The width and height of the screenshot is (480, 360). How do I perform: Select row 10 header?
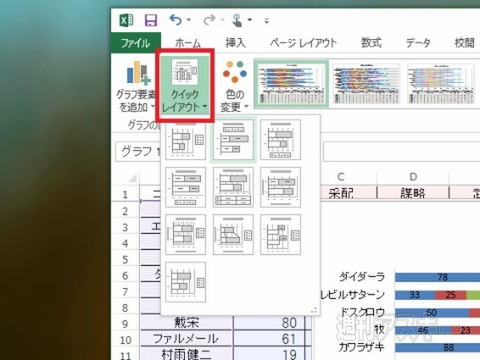click(x=125, y=340)
